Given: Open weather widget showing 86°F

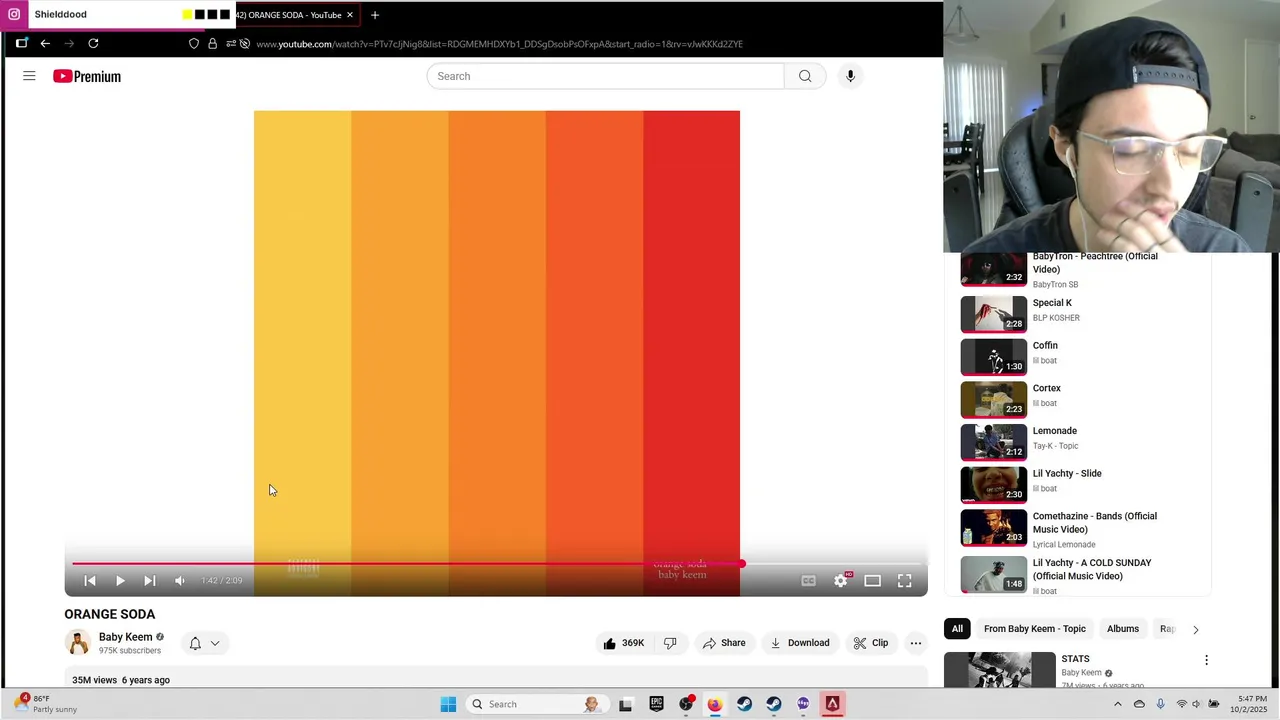Looking at the screenshot, I should pos(46,704).
